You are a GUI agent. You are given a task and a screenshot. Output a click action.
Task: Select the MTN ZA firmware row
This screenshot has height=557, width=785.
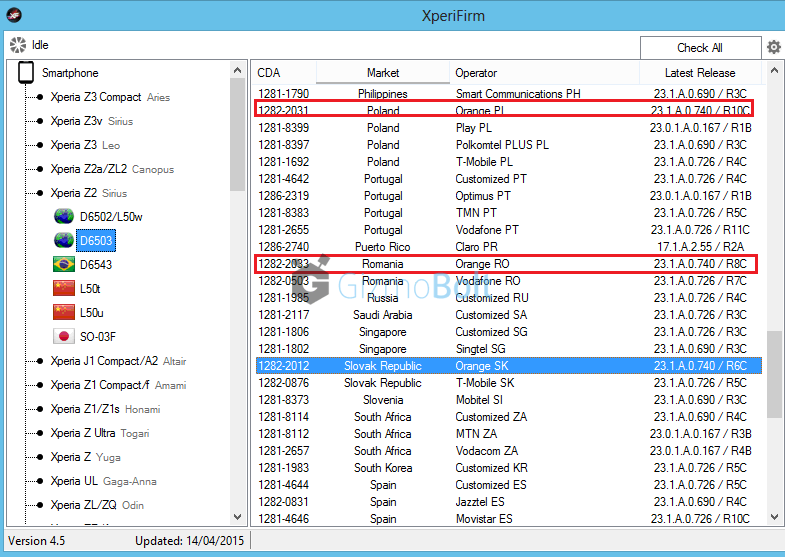point(509,434)
